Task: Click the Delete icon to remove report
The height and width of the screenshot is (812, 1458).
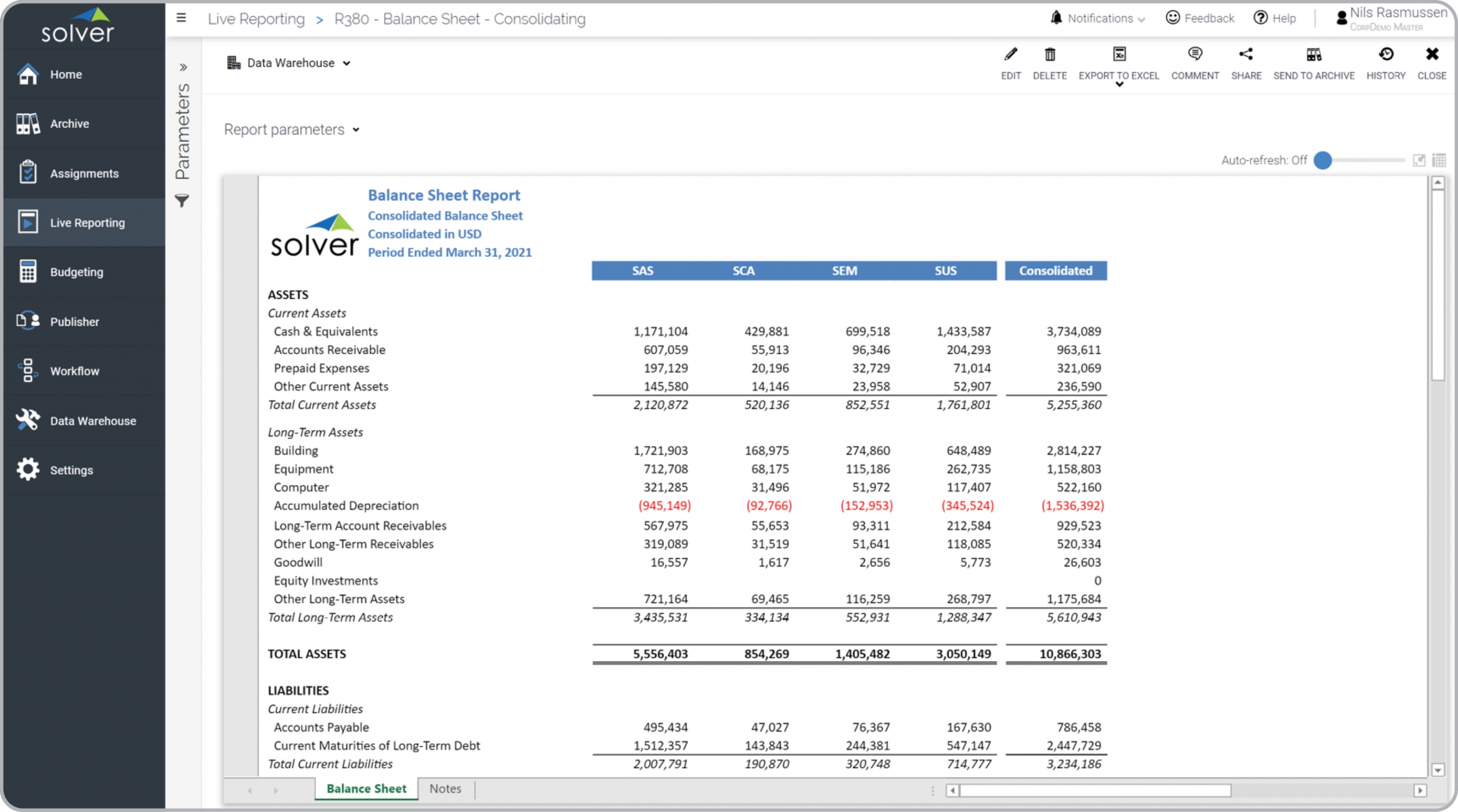Action: (x=1049, y=56)
